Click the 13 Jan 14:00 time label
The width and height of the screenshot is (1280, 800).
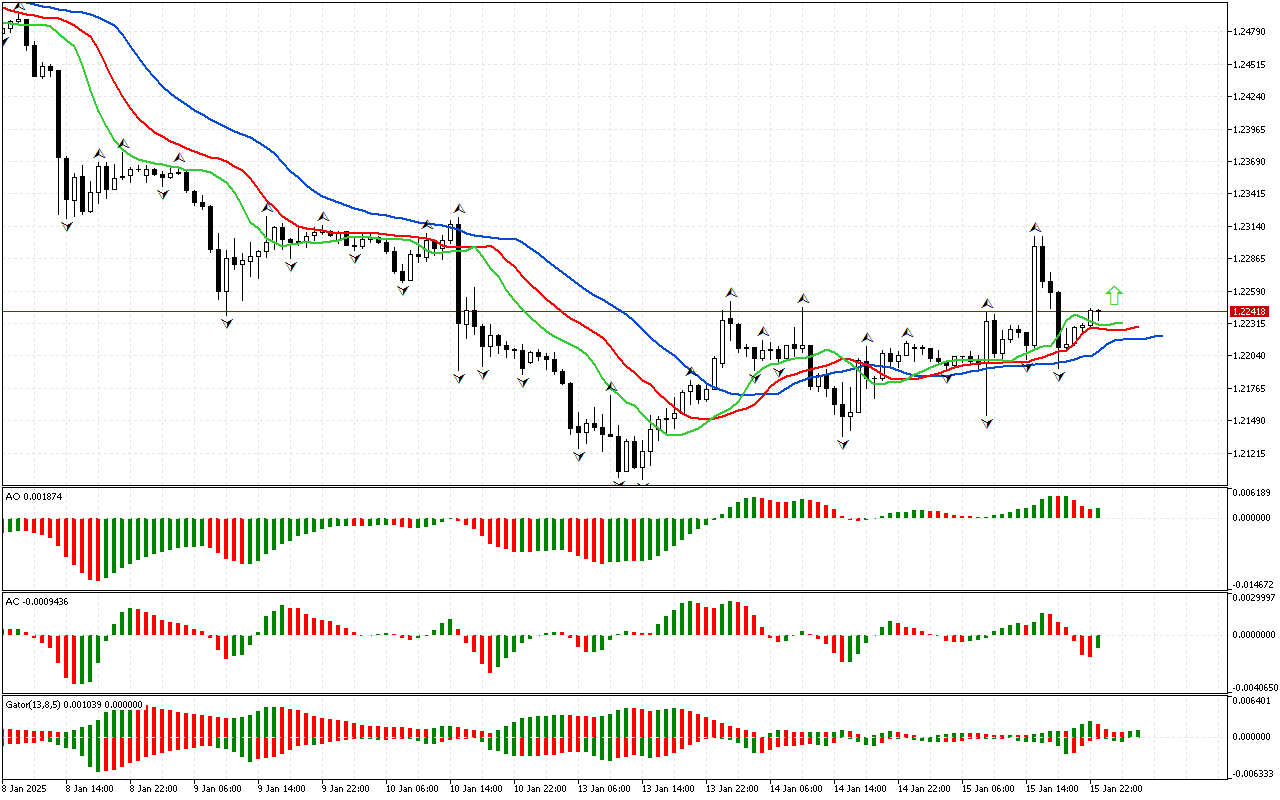667,789
